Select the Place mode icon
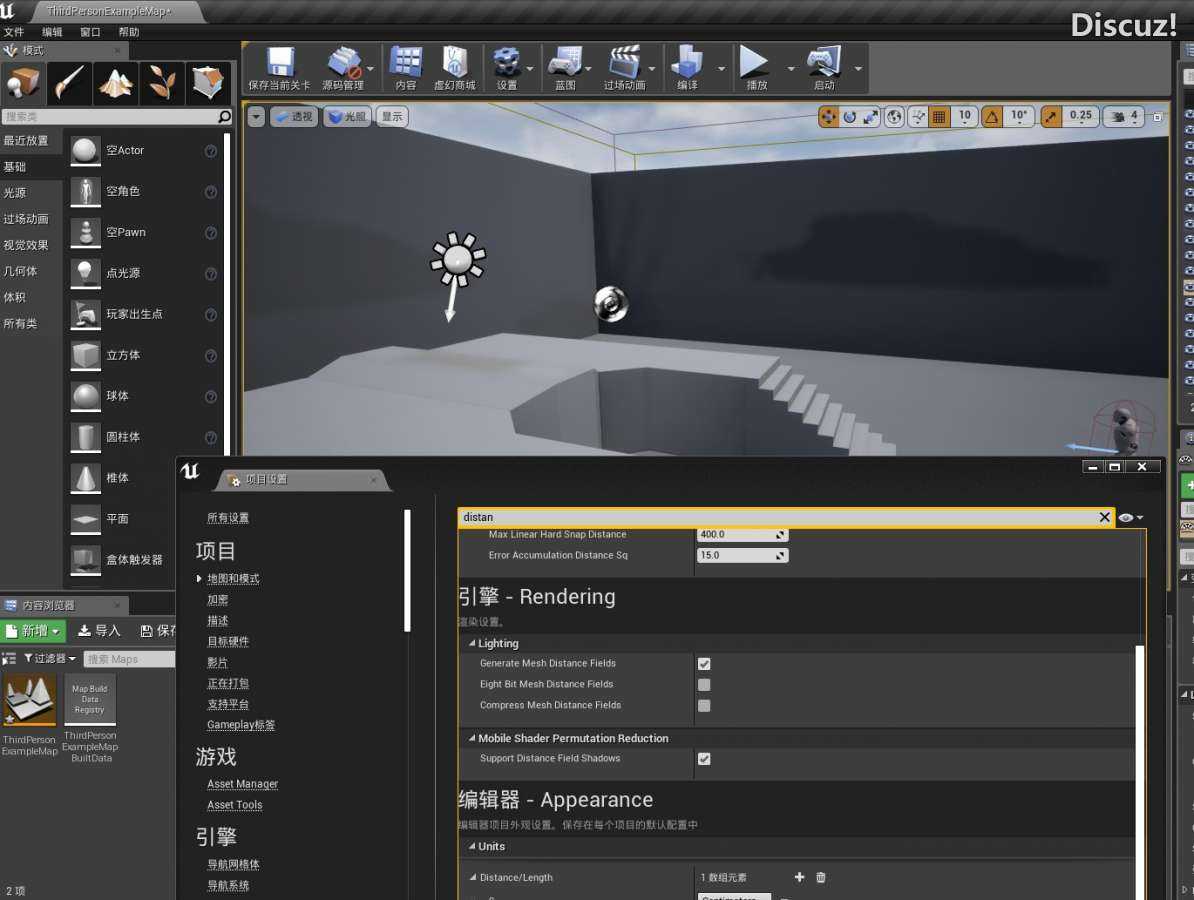1194x900 pixels. 23,82
